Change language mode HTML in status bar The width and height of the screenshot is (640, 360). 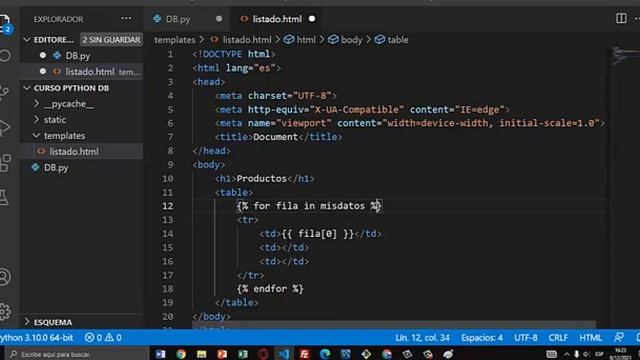(x=590, y=338)
